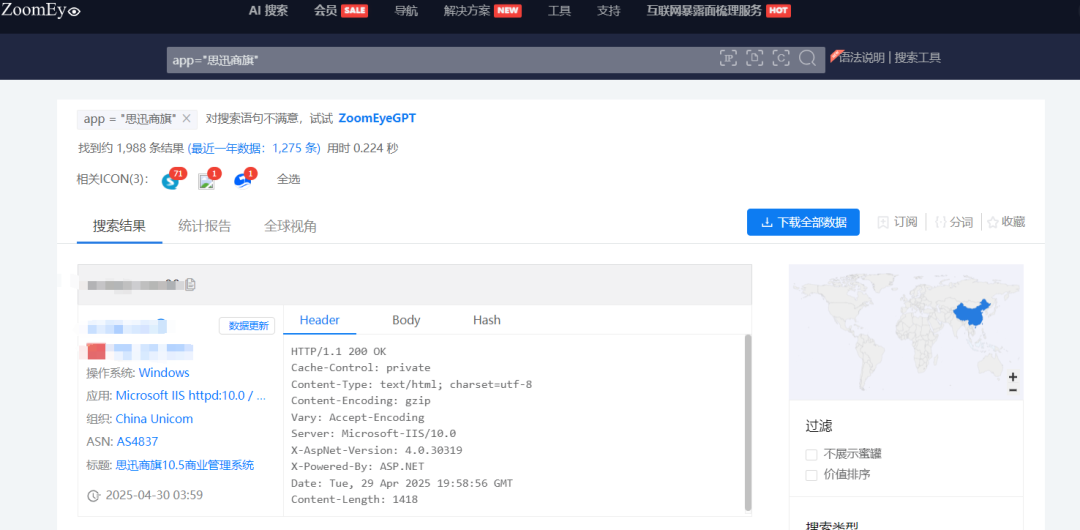Select the related icon with 71 badge
The width and height of the screenshot is (1080, 530).
tap(171, 180)
